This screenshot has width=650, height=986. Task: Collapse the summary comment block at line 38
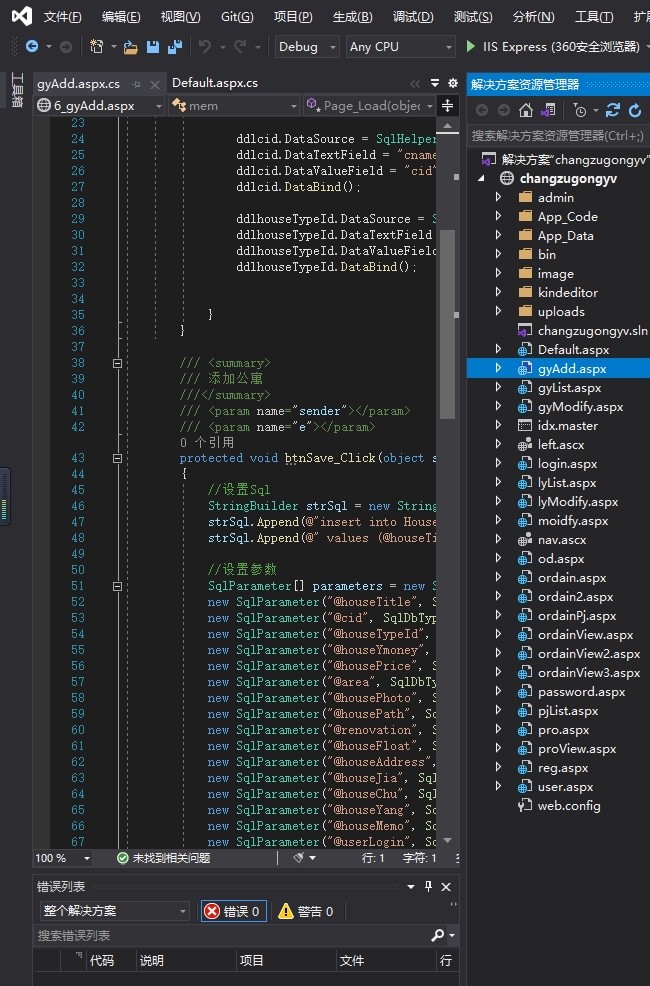(x=117, y=363)
